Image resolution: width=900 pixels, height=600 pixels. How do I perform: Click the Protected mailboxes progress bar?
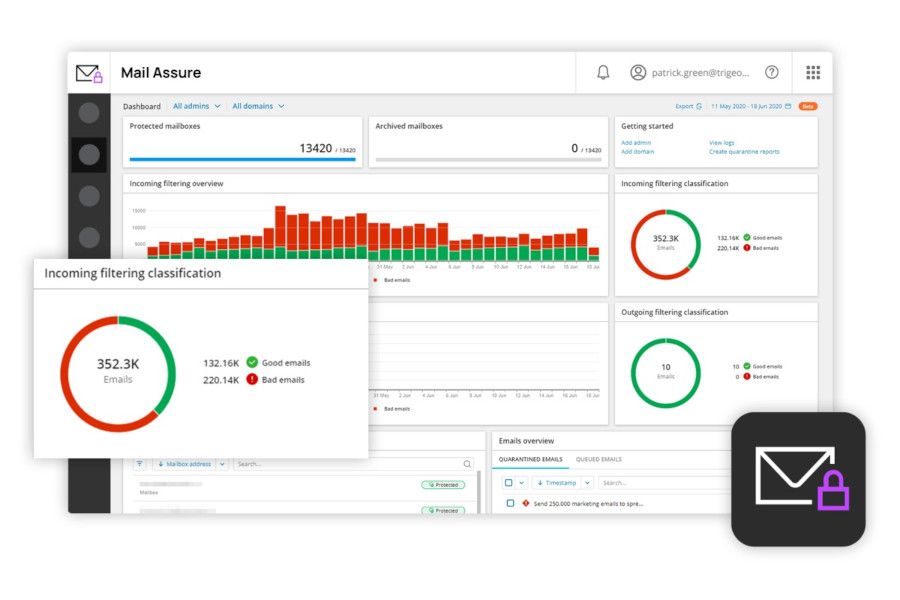[242, 159]
